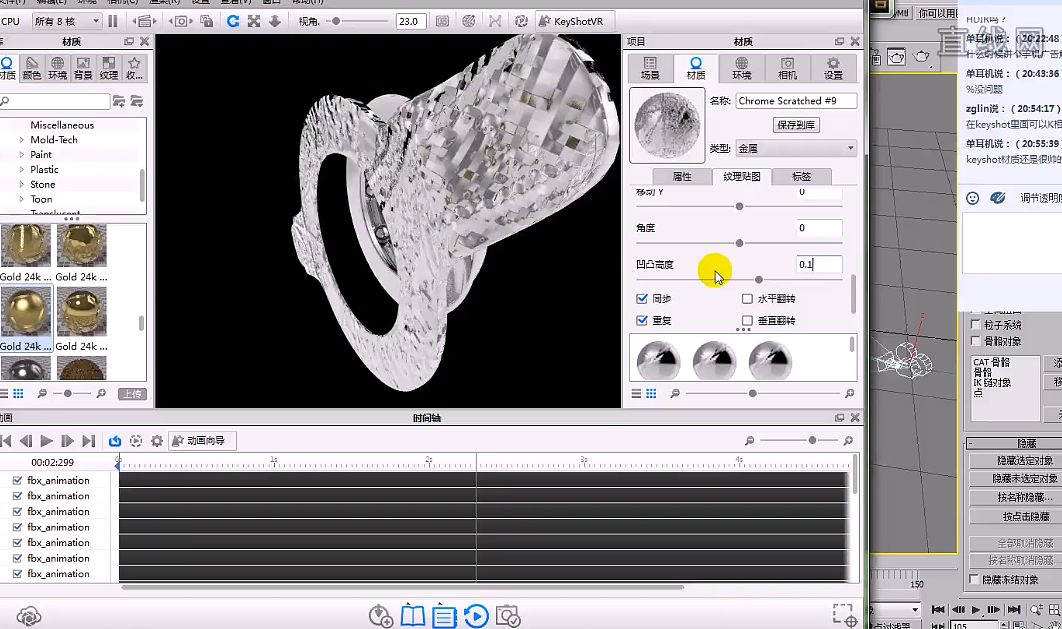Open the favorites star tab in library

tap(134, 68)
